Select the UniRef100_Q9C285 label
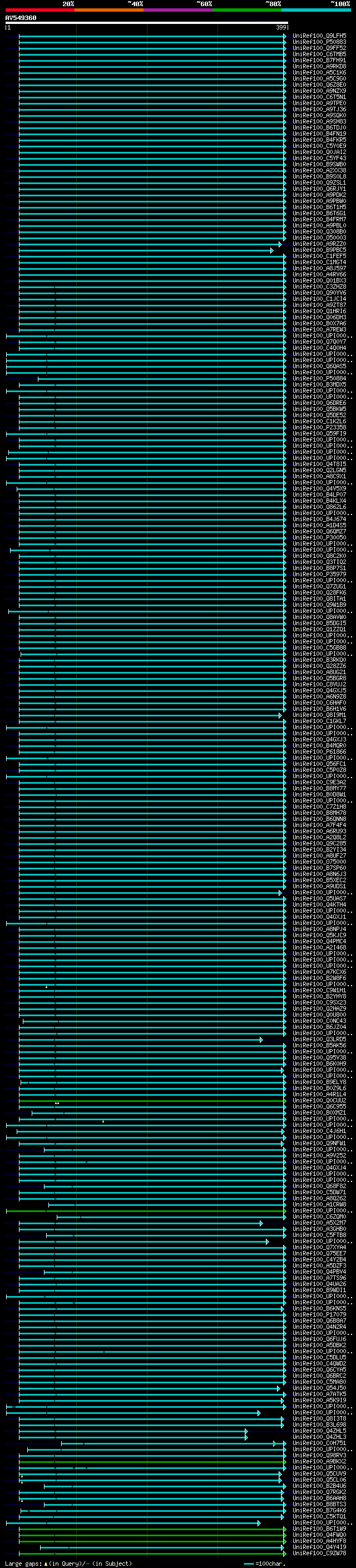 [x=319, y=844]
